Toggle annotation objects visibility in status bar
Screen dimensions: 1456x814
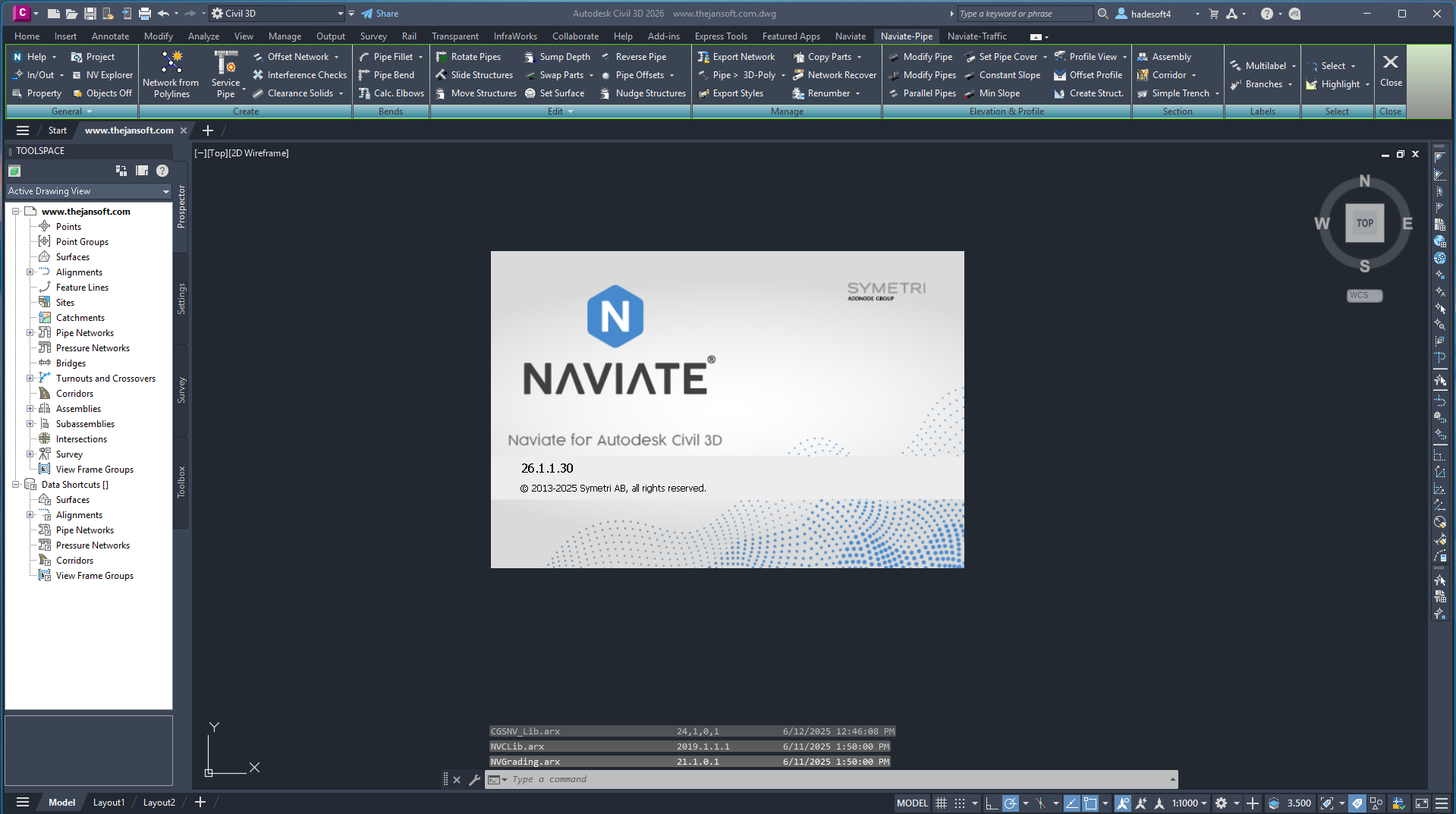[x=1123, y=803]
